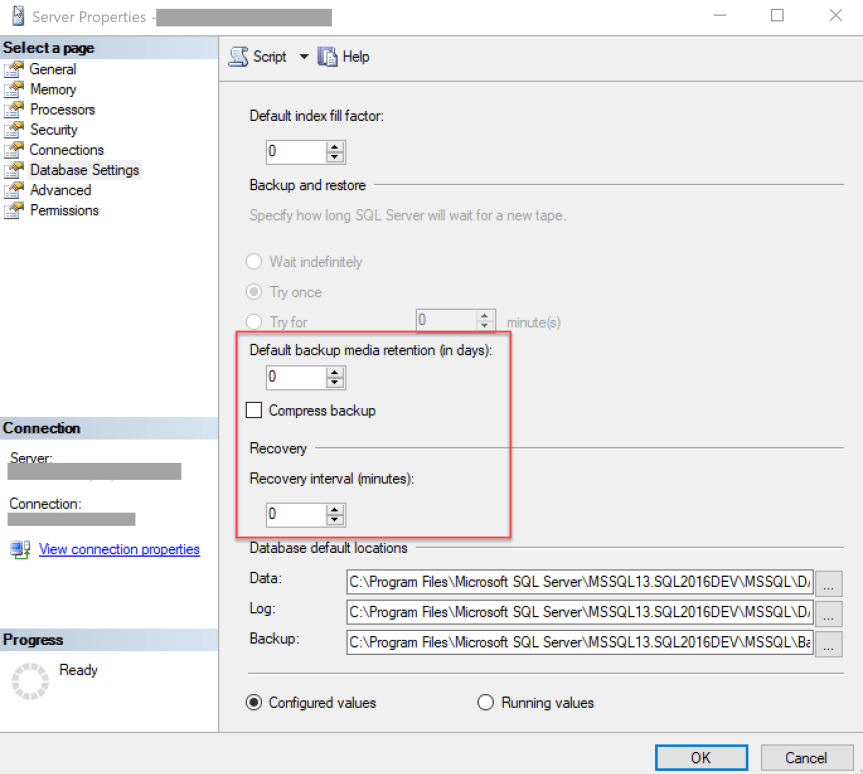
Task: Click the Backup default location path field
Action: (x=580, y=642)
